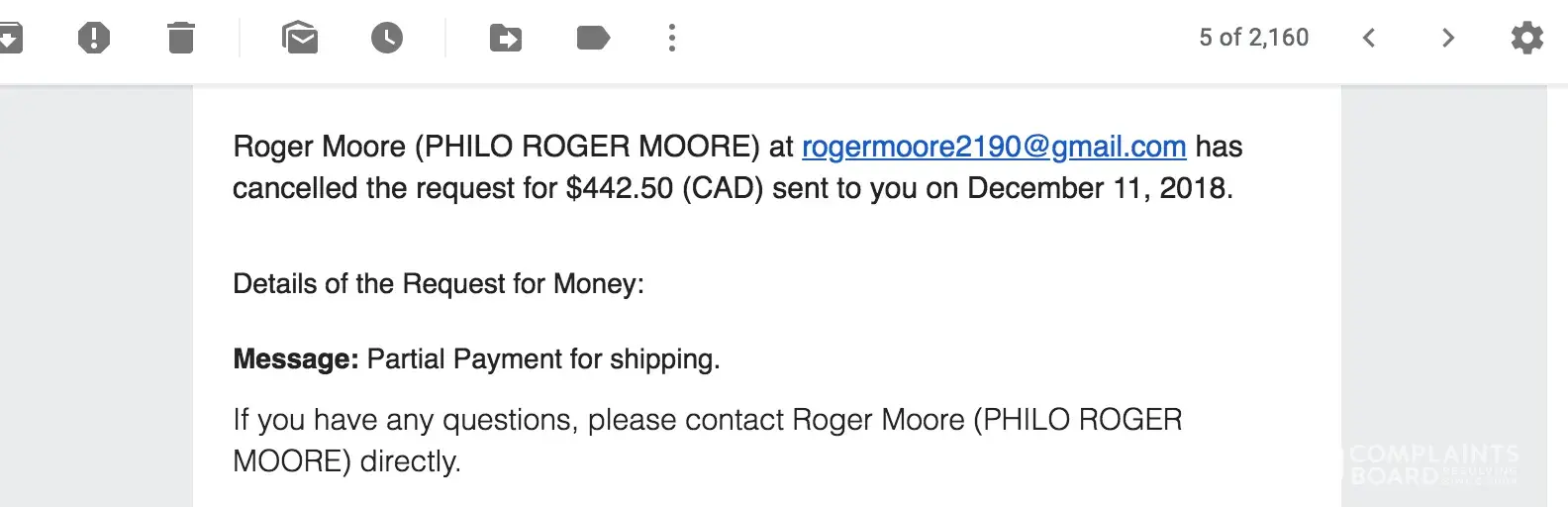Click the rogermoore2190@gmail.com link
This screenshot has width=1568, height=507.
point(994,147)
